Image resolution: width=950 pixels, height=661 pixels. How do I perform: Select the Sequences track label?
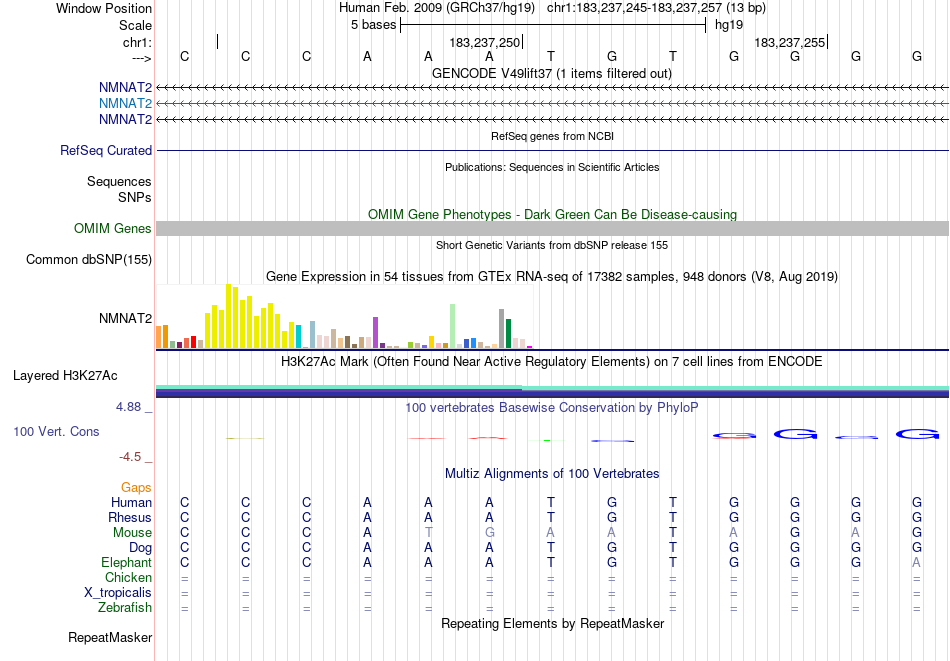coord(119,182)
